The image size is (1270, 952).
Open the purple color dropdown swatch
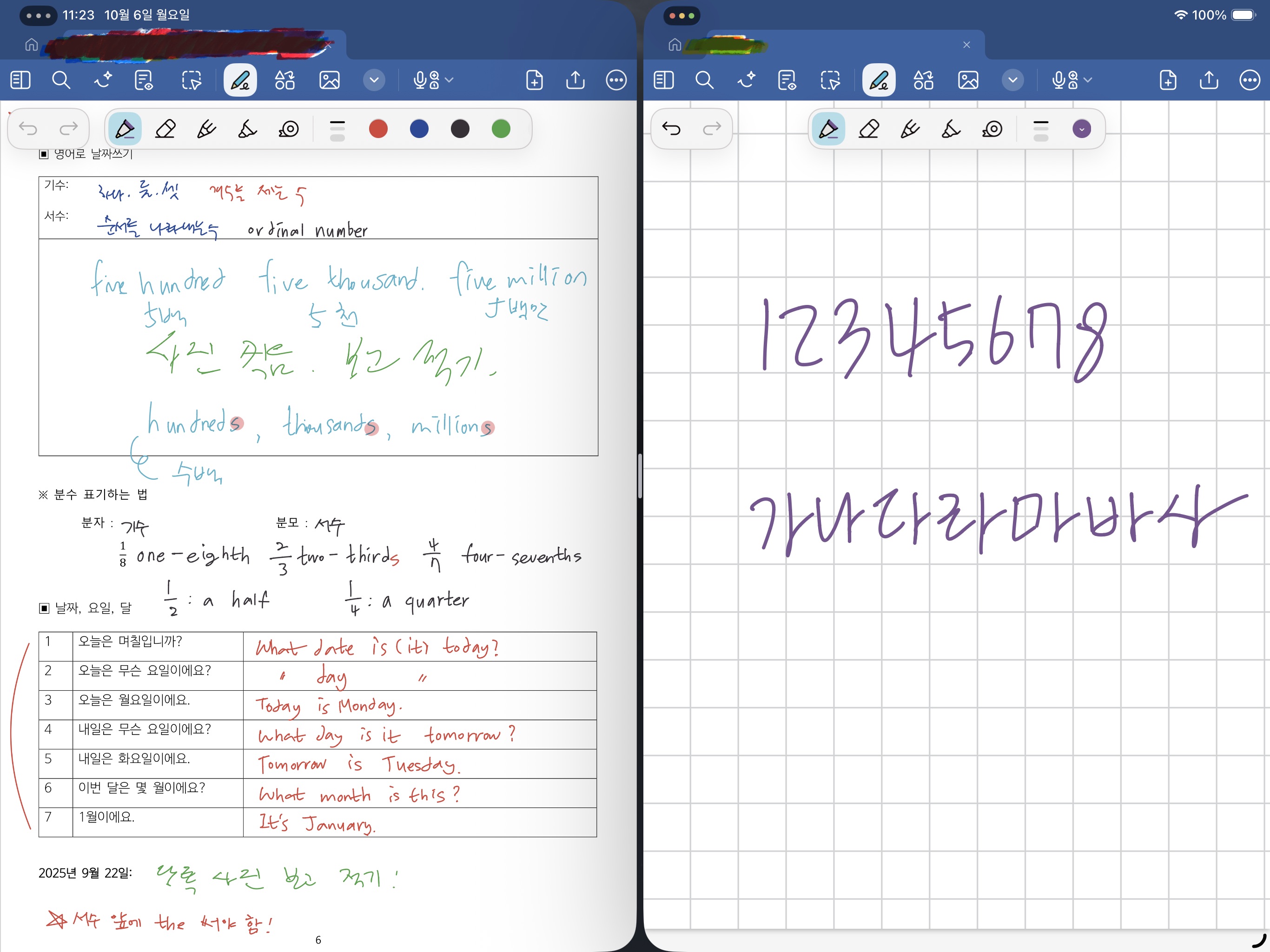1082,129
